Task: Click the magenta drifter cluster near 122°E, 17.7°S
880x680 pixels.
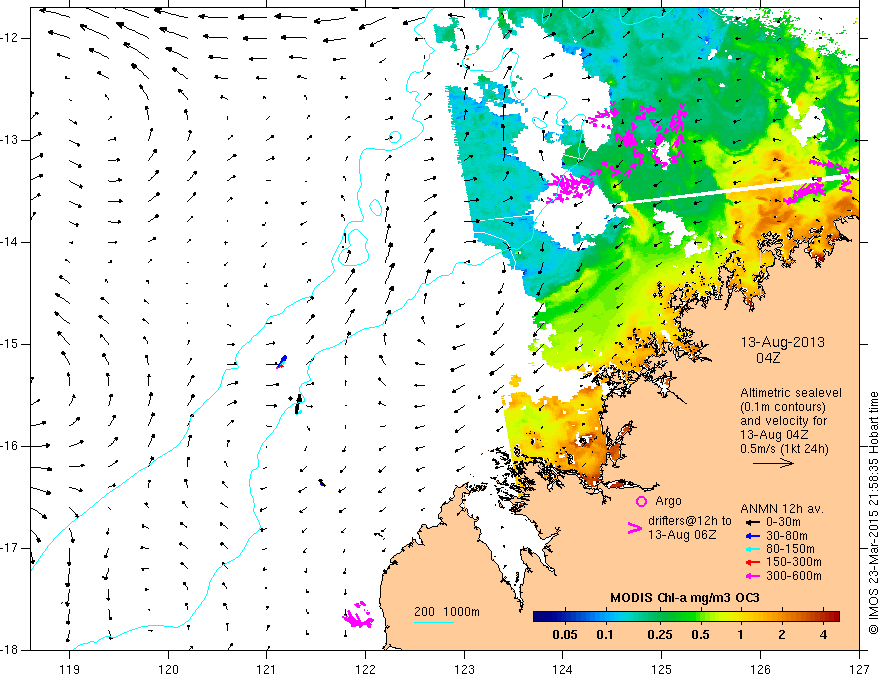Action: point(358,615)
